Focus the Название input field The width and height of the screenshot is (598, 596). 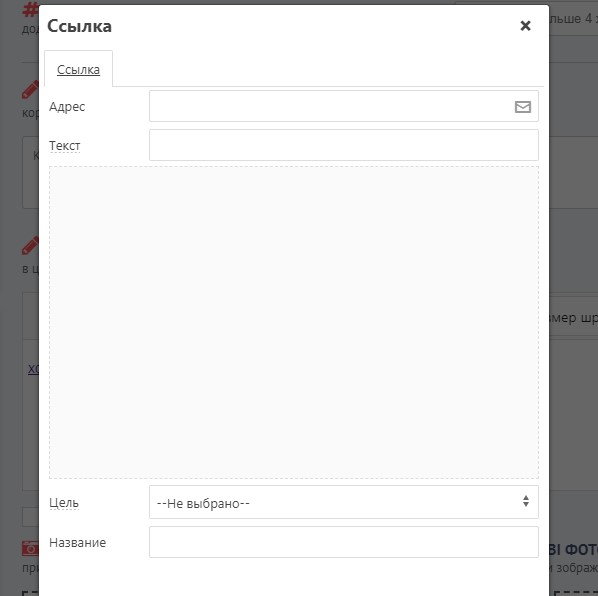[344, 542]
